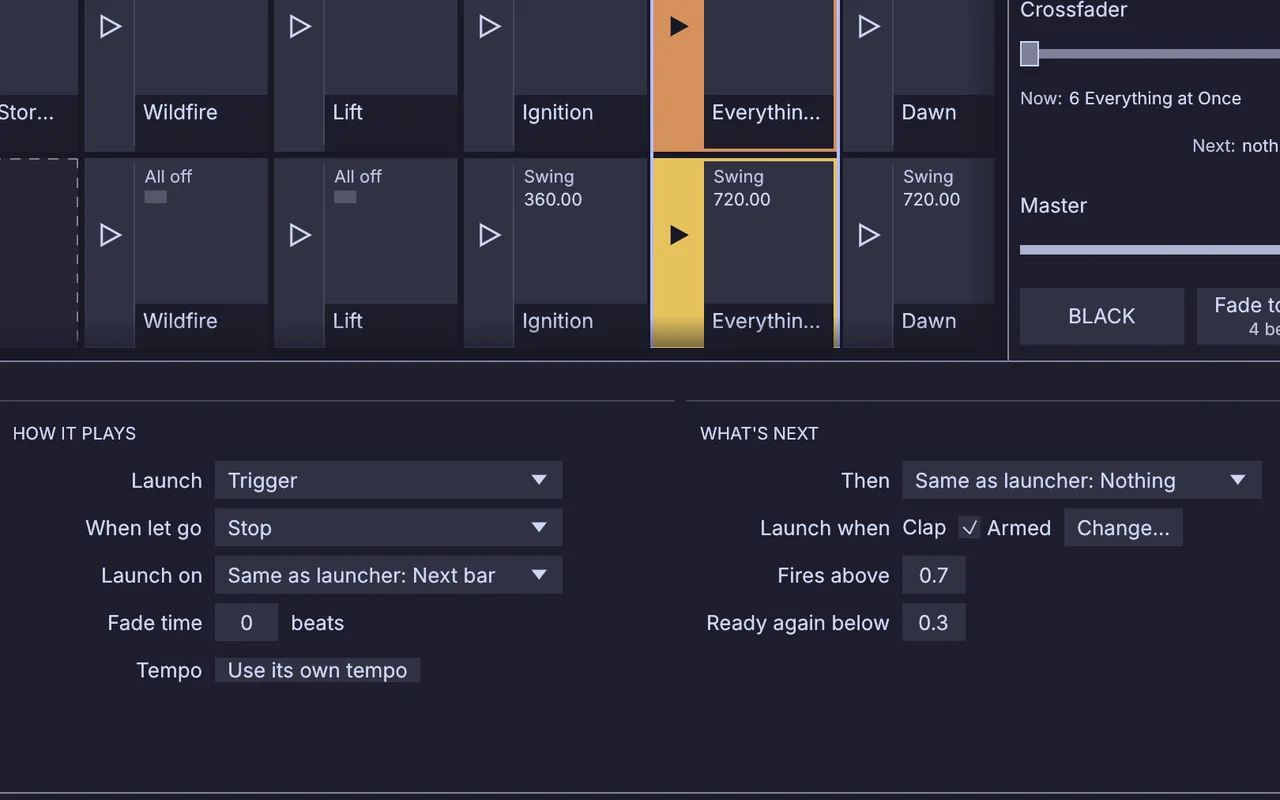Select the upper-row Ignition clip thumbnail

click(580, 48)
